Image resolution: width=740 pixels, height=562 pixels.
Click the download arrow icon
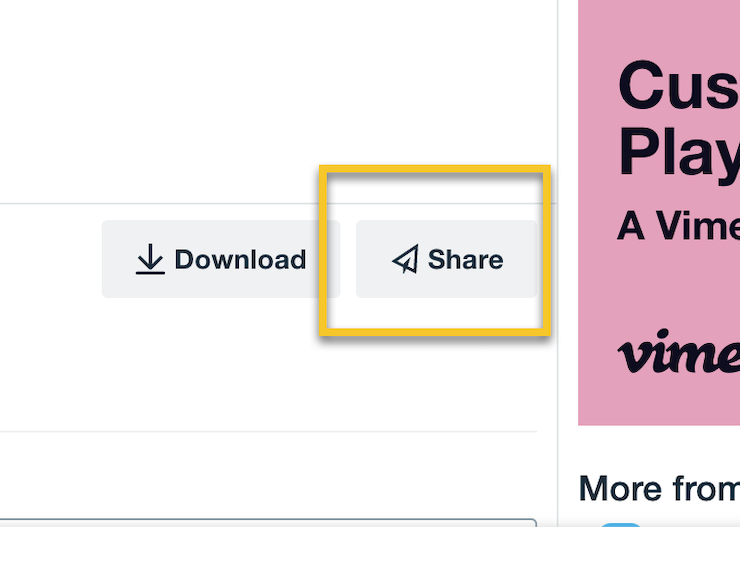[150, 259]
